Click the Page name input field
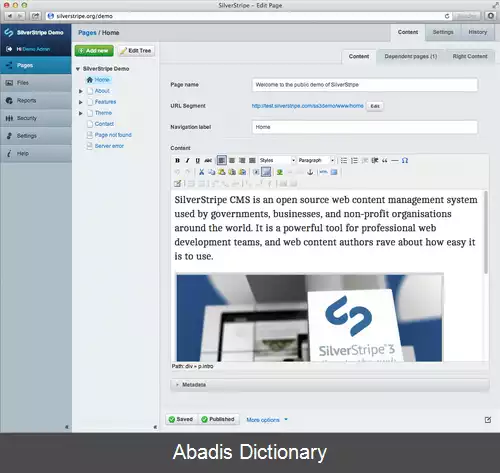 [365, 85]
